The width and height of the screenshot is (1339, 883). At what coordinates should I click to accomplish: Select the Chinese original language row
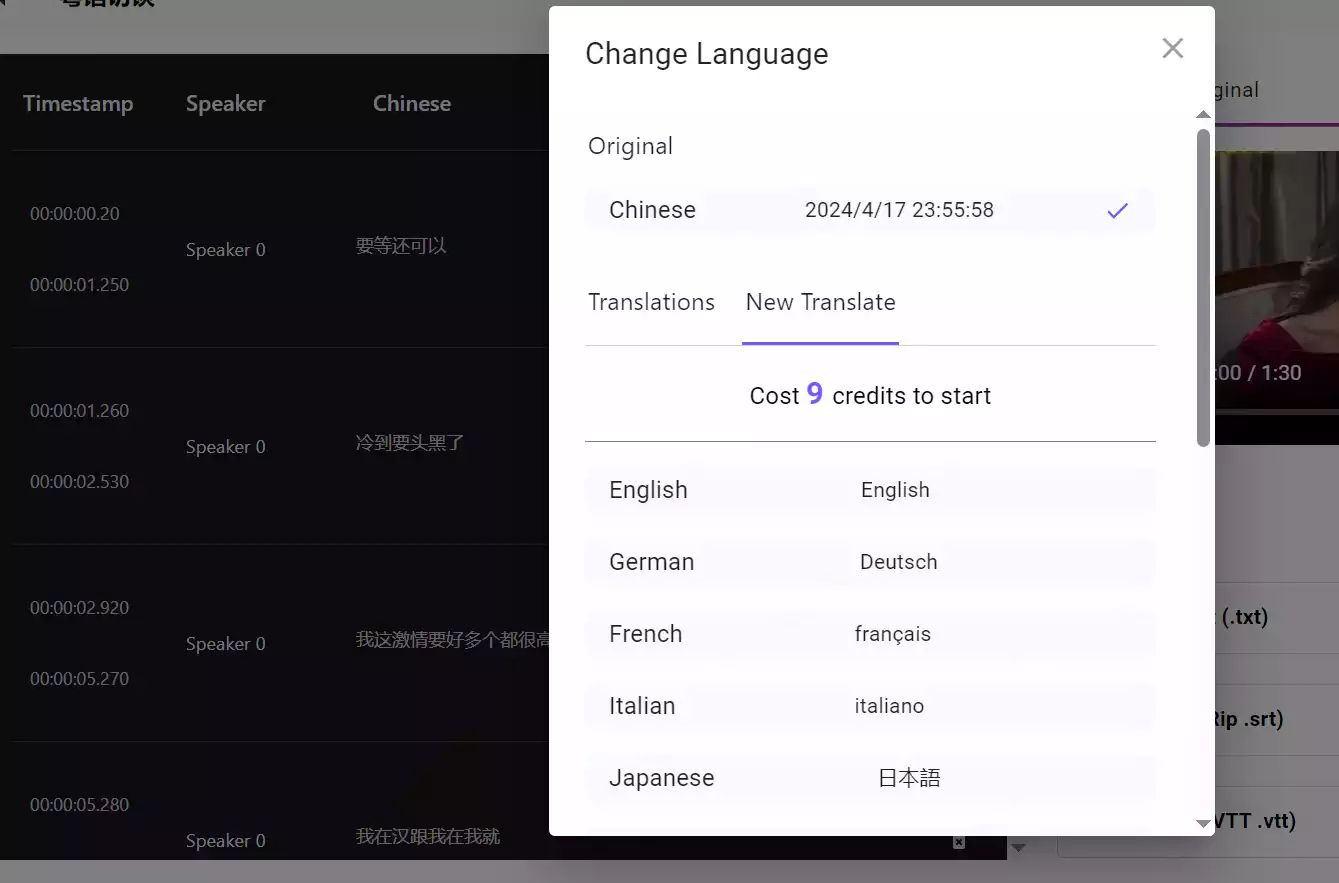tap(869, 210)
